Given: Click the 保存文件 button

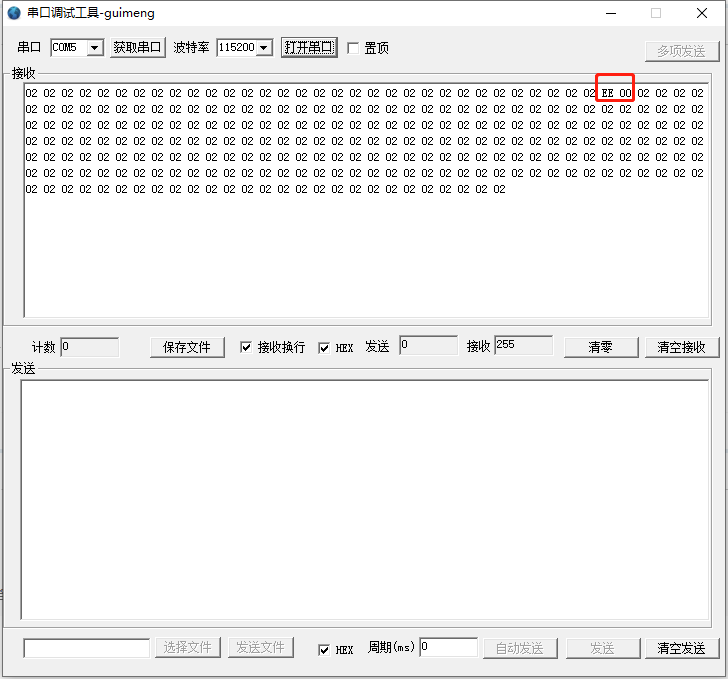Looking at the screenshot, I should pos(187,347).
